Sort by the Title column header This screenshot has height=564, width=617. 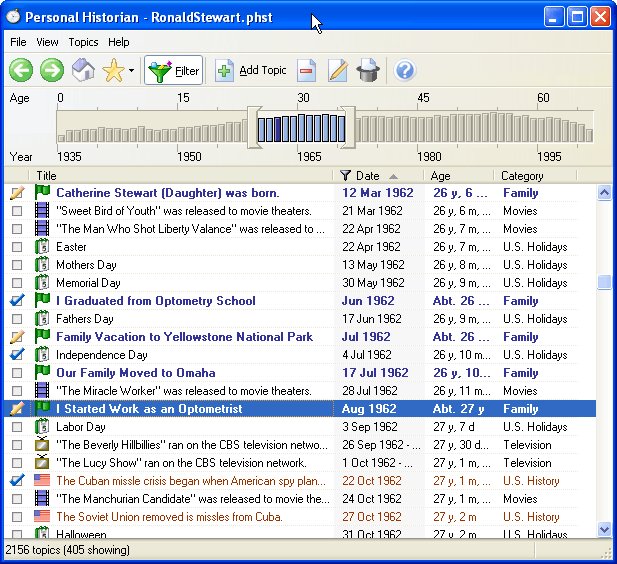[181, 176]
